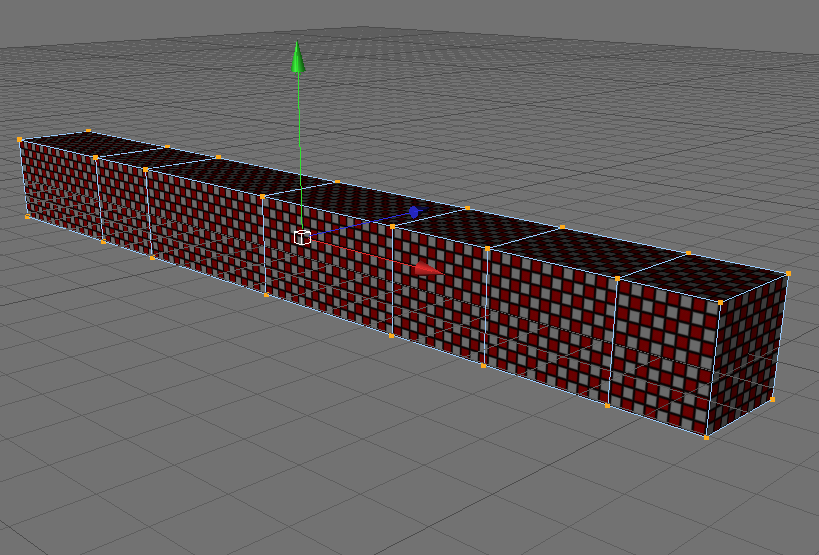This screenshot has height=555, width=819.
Task: Select the top-left farthest corner vertex
Action: click(88, 131)
